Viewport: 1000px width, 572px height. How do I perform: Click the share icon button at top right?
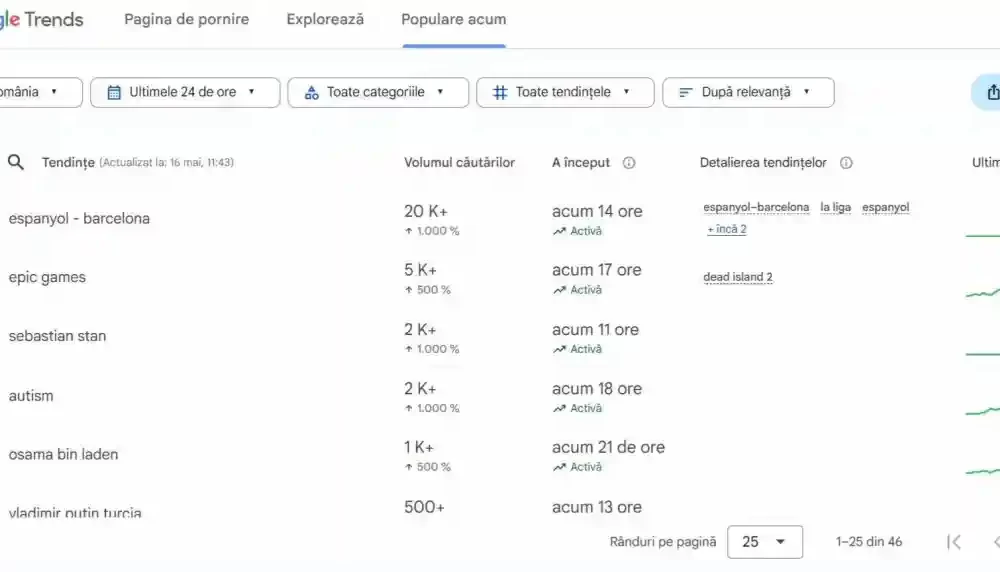click(x=992, y=92)
